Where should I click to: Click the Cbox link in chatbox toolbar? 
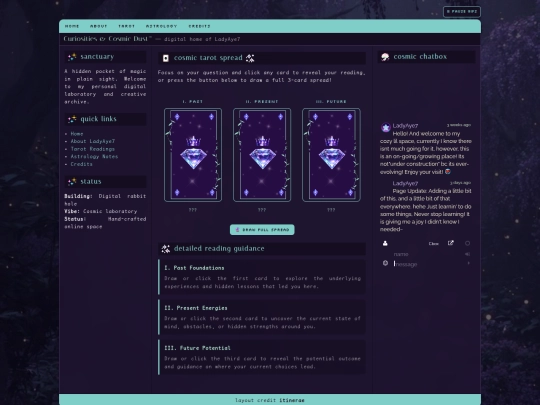(x=434, y=244)
